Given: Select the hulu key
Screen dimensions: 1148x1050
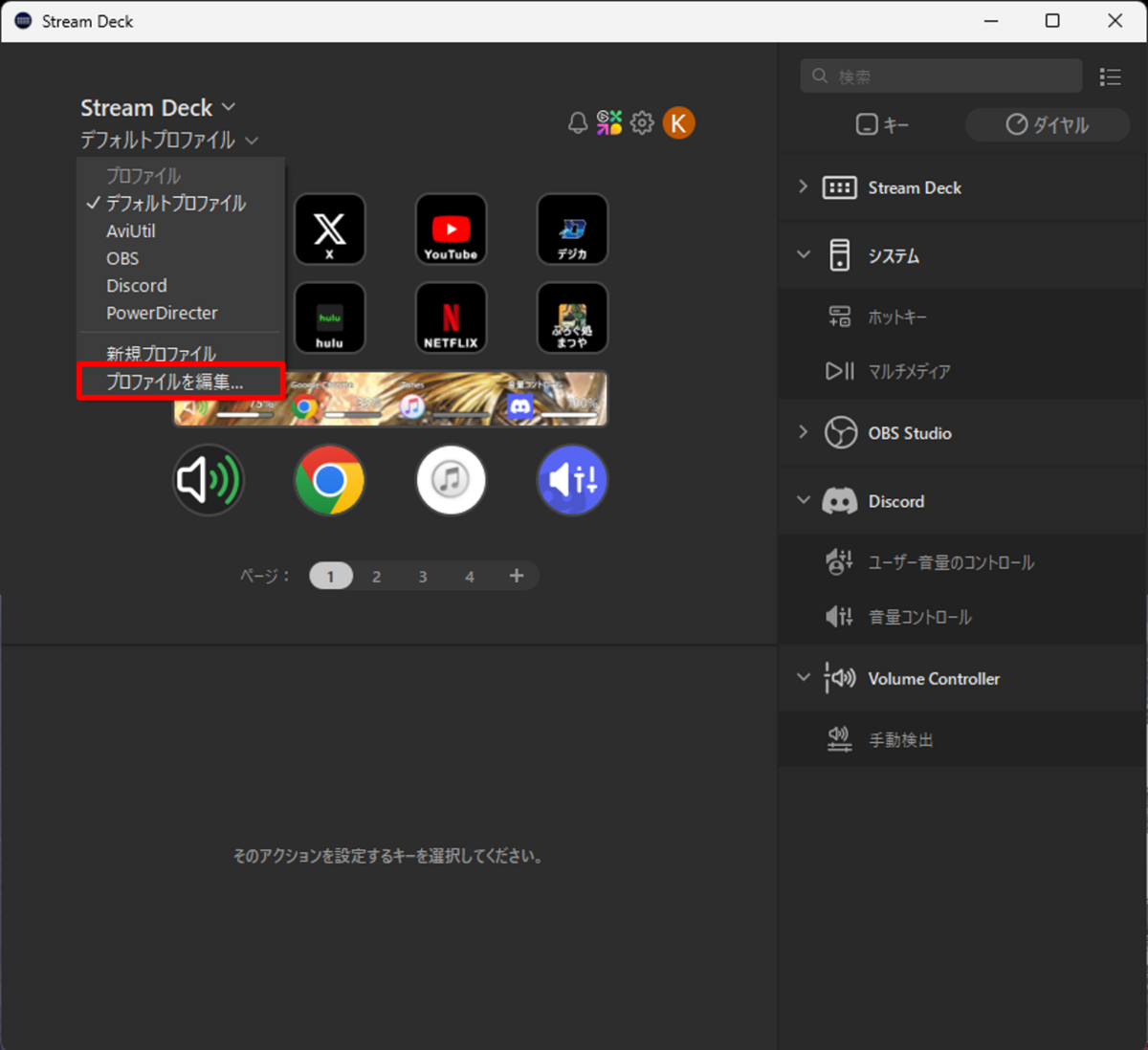Looking at the screenshot, I should tap(330, 317).
